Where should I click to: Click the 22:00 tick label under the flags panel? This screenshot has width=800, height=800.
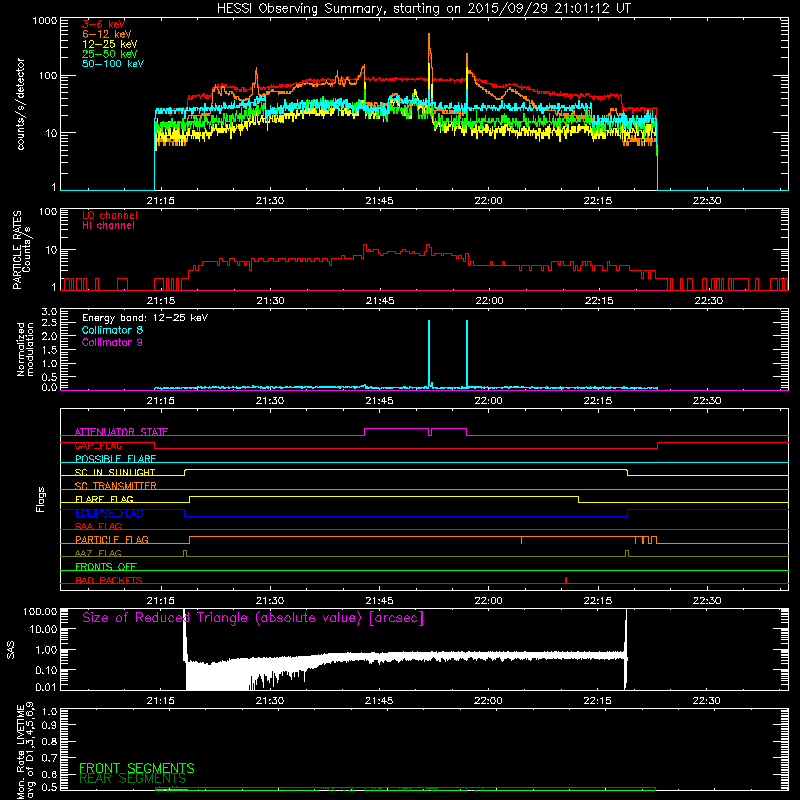pos(489,601)
